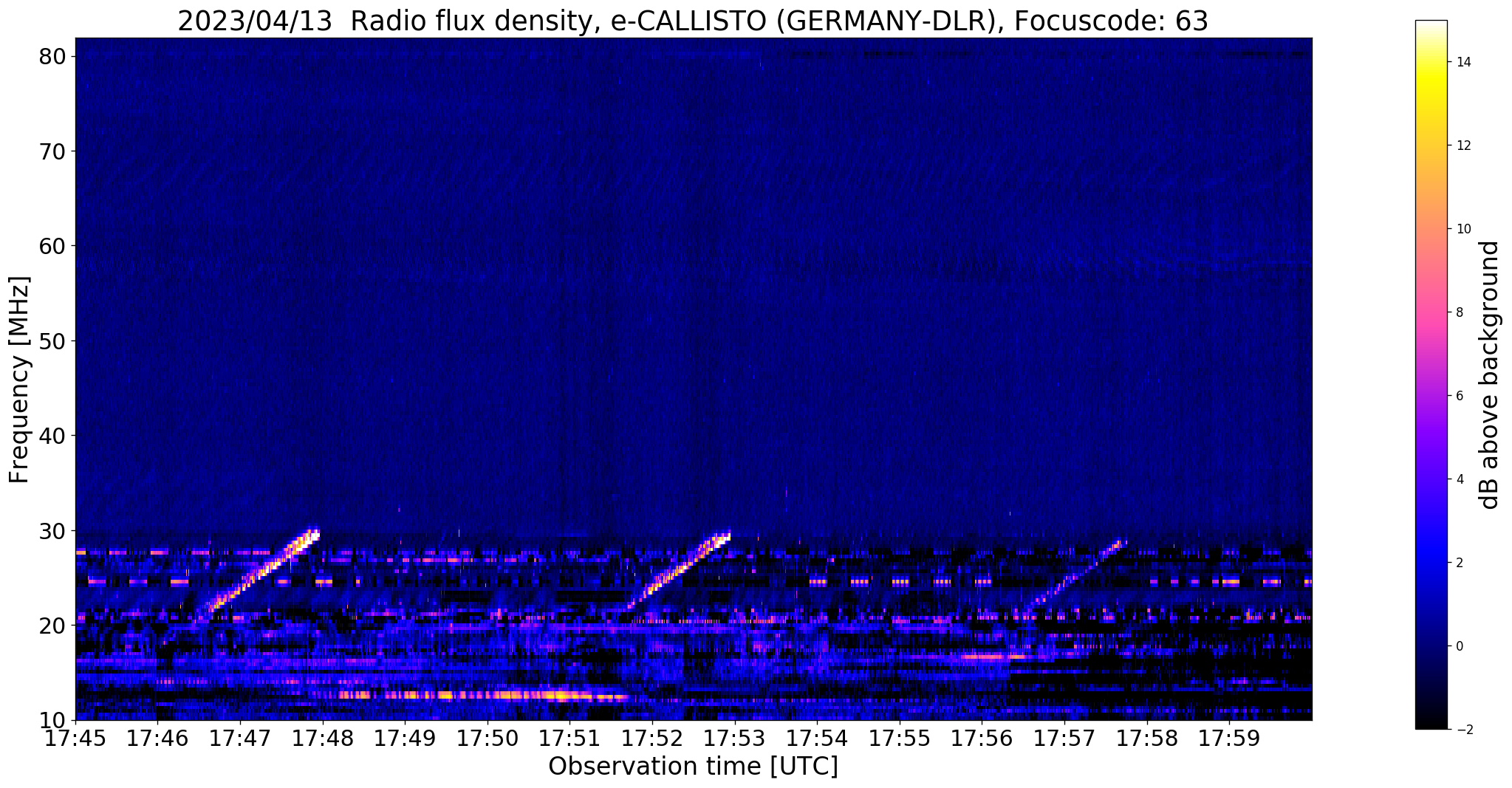The height and width of the screenshot is (788, 1512).
Task: Click the 17:58 time tick label
Action: 1147,739
